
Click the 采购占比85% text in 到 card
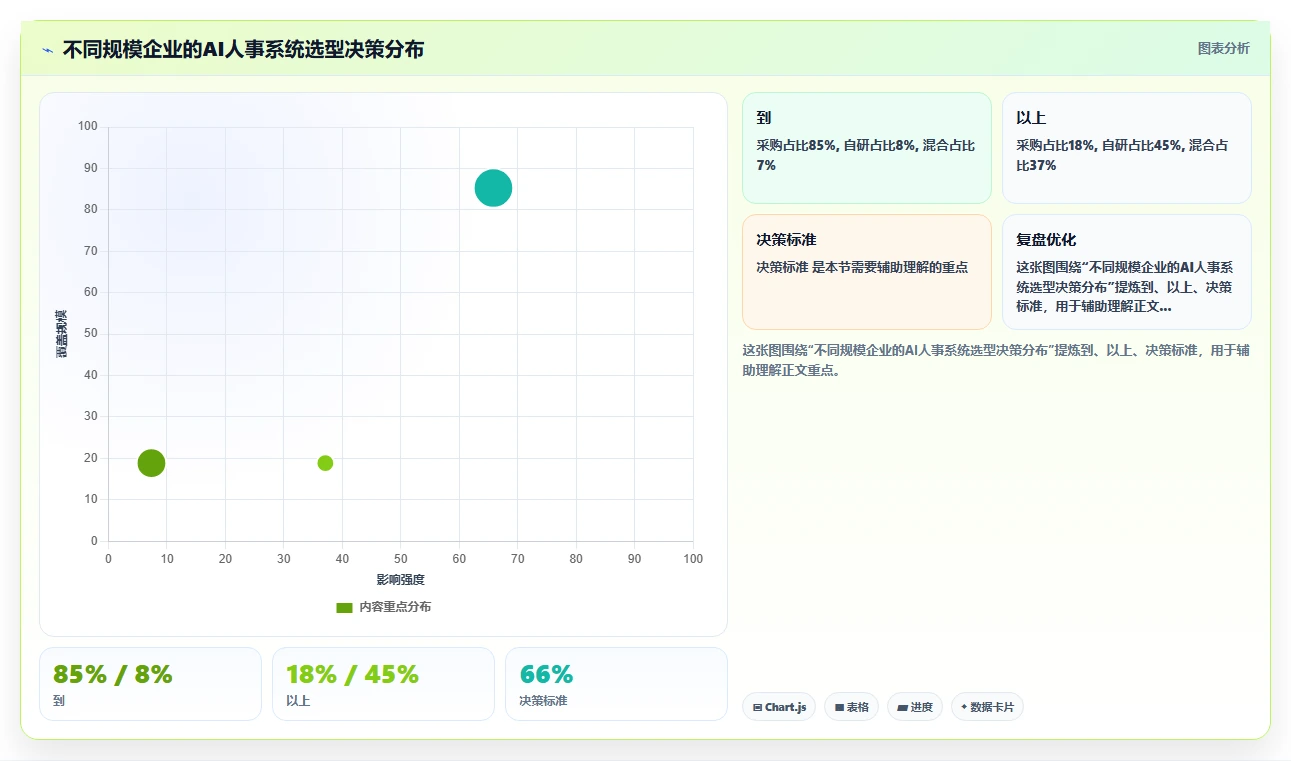tap(796, 145)
